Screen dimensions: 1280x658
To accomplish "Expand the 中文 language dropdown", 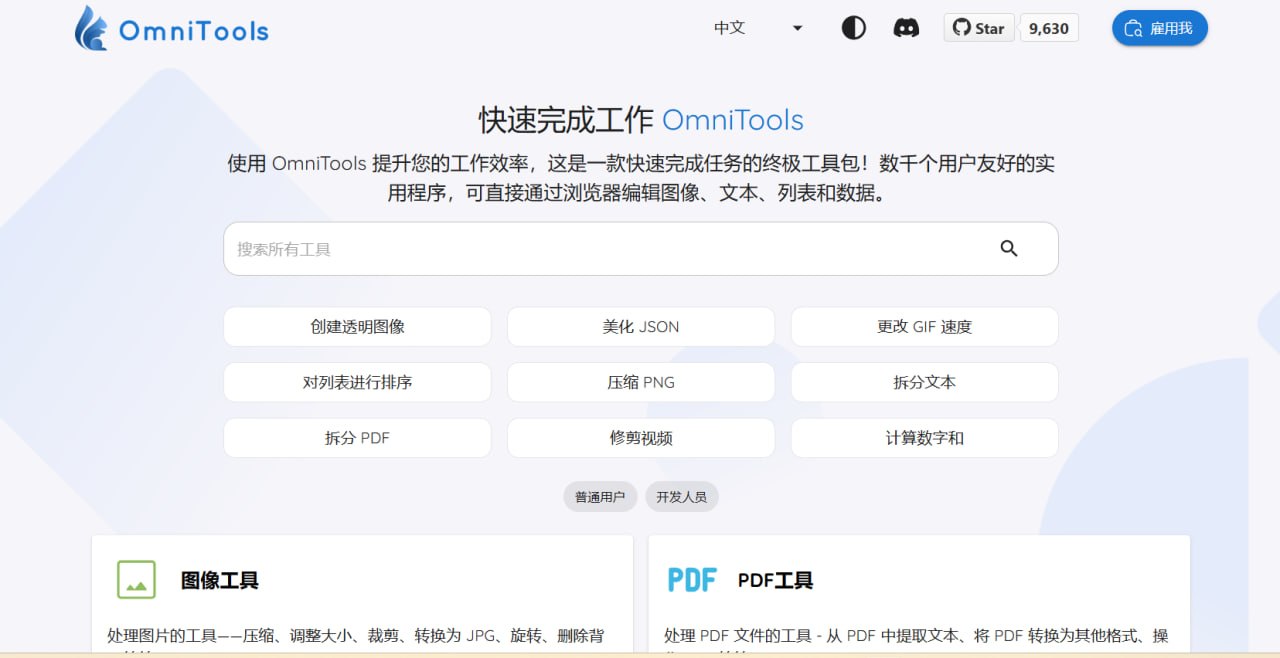I will pos(759,28).
